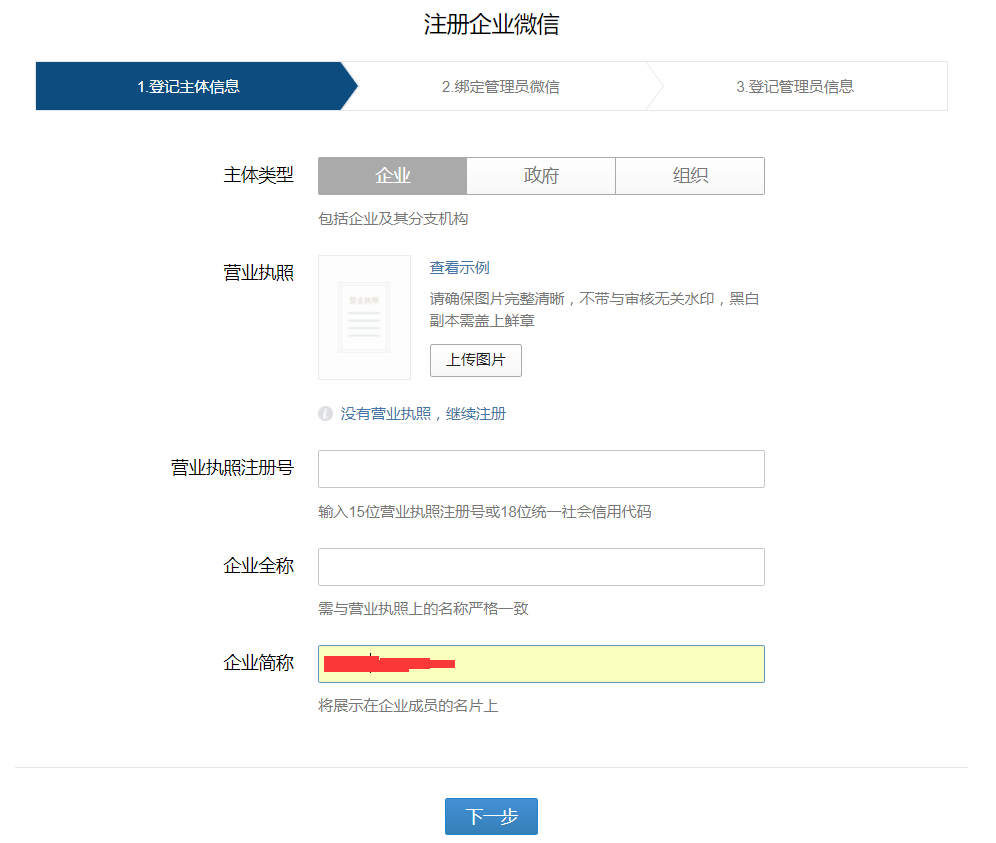The image size is (996, 843).
Task: Click the 企业简称 label
Action: tap(259, 663)
